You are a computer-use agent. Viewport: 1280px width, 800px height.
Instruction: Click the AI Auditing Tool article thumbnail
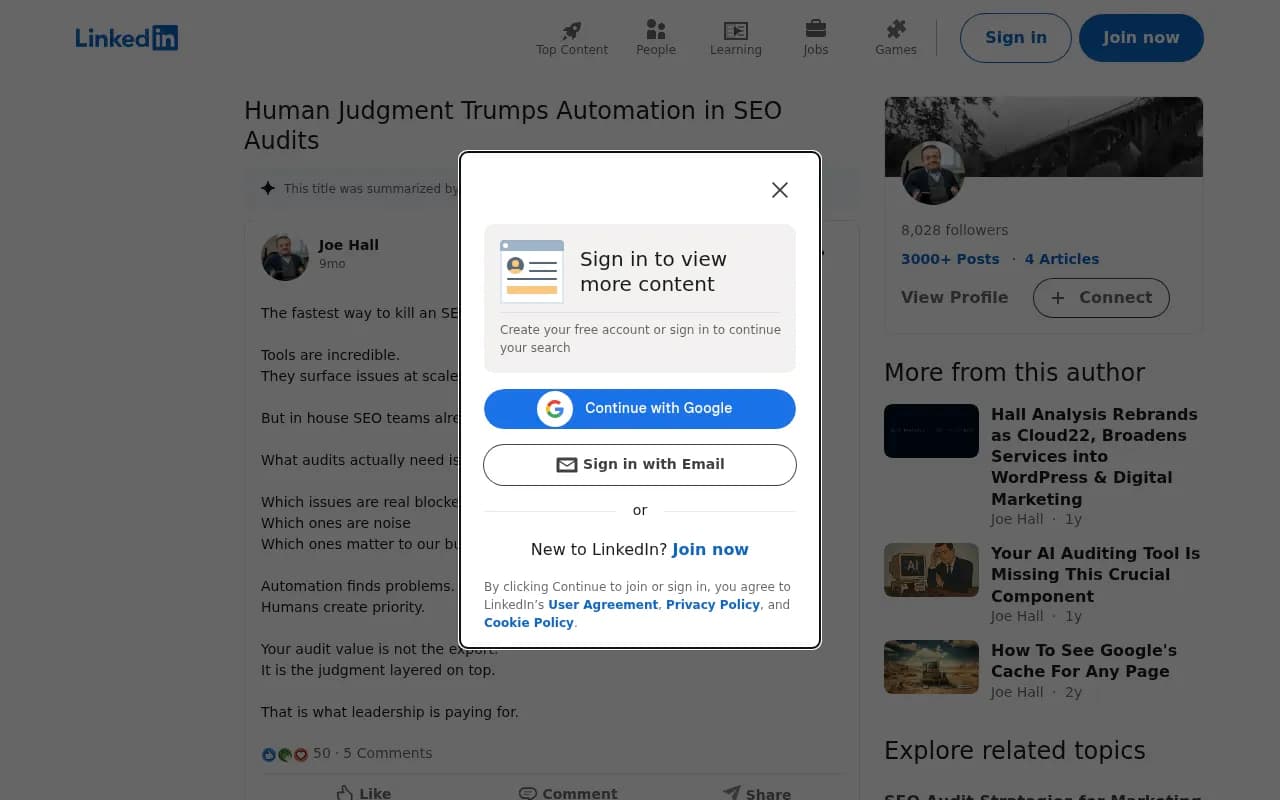(x=931, y=570)
